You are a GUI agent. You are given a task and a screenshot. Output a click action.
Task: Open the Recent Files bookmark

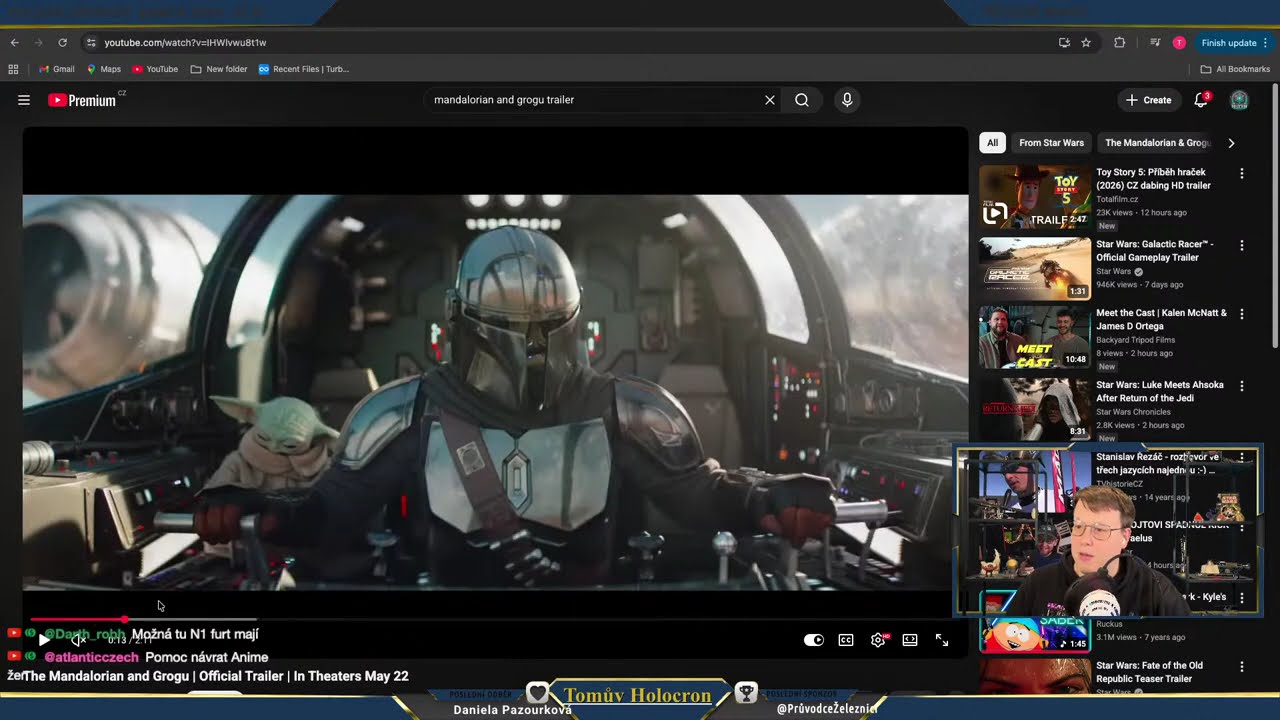[303, 69]
